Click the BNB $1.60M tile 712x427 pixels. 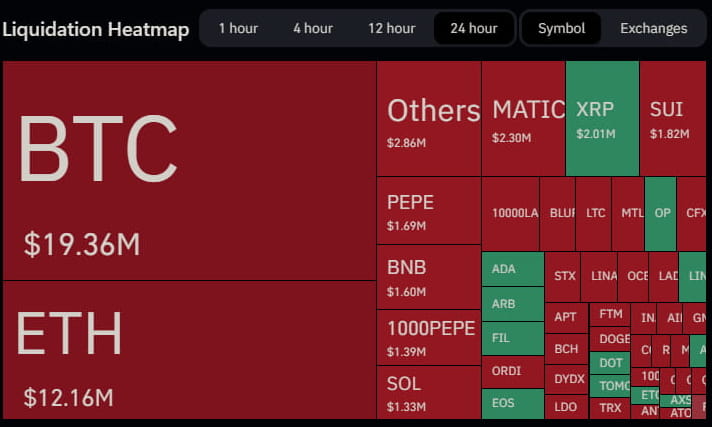[x=428, y=277]
